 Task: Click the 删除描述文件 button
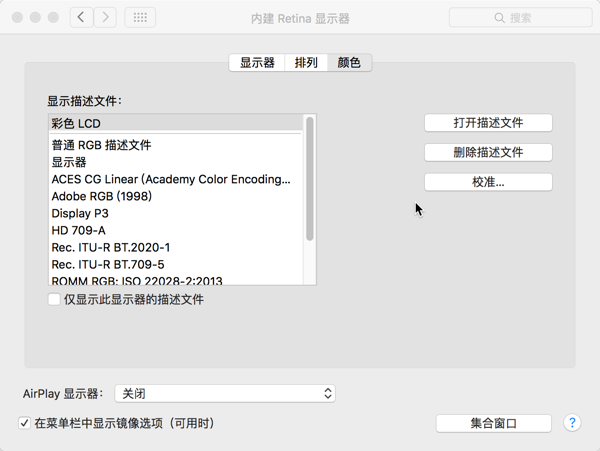pyautogui.click(x=488, y=153)
